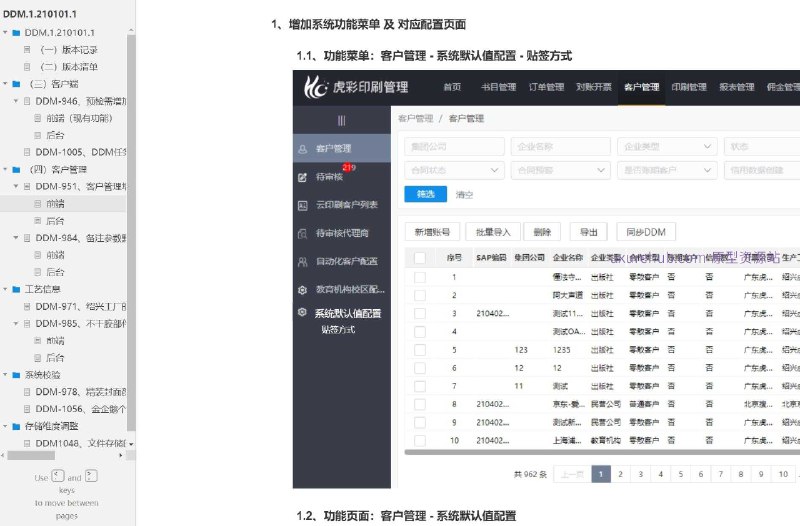
Task: Open the 合同状态 dropdown
Action: pyautogui.click(x=455, y=170)
